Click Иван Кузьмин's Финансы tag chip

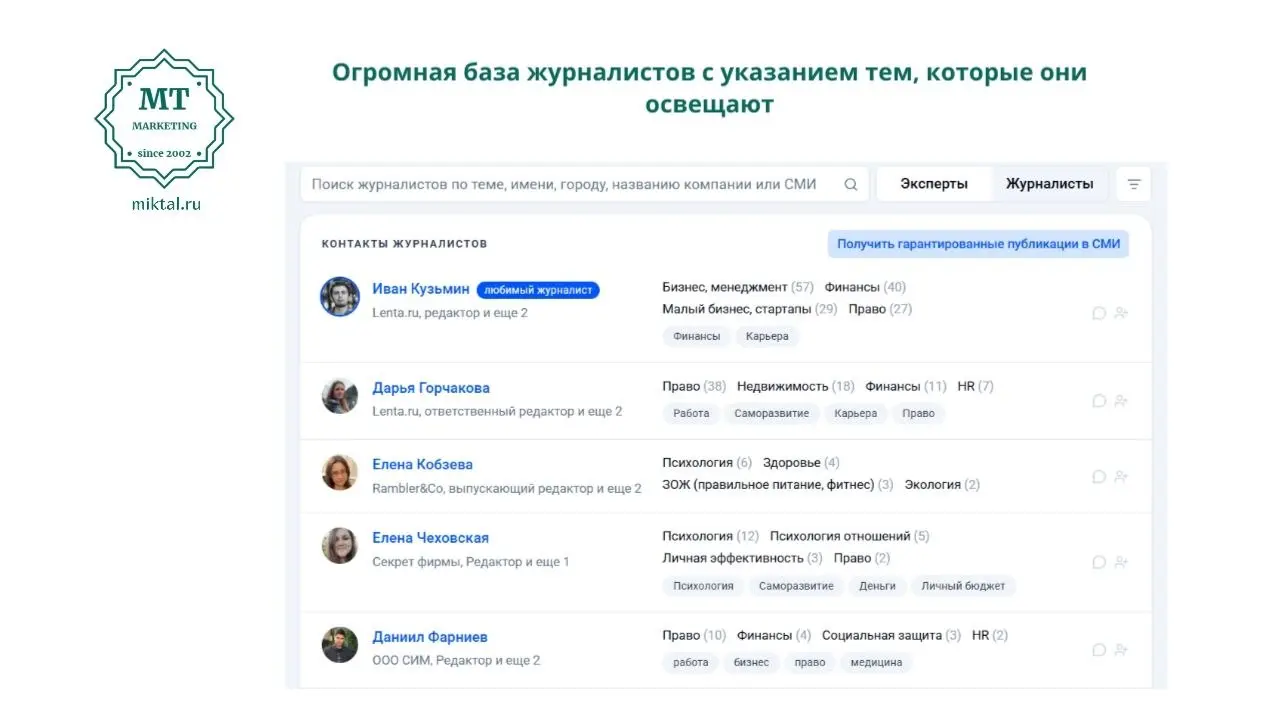(697, 336)
